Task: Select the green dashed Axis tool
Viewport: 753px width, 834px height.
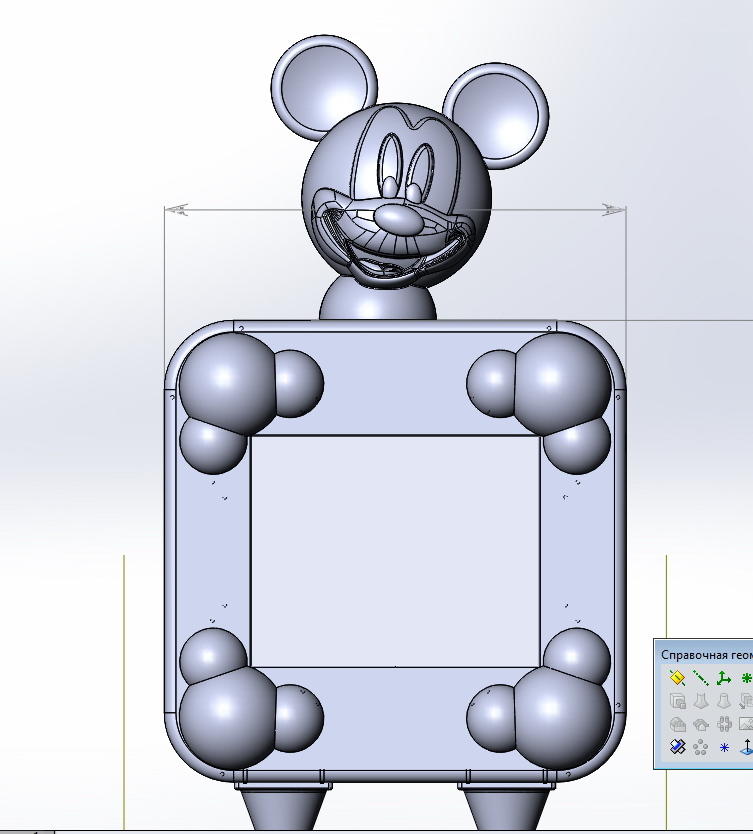Action: (700, 678)
